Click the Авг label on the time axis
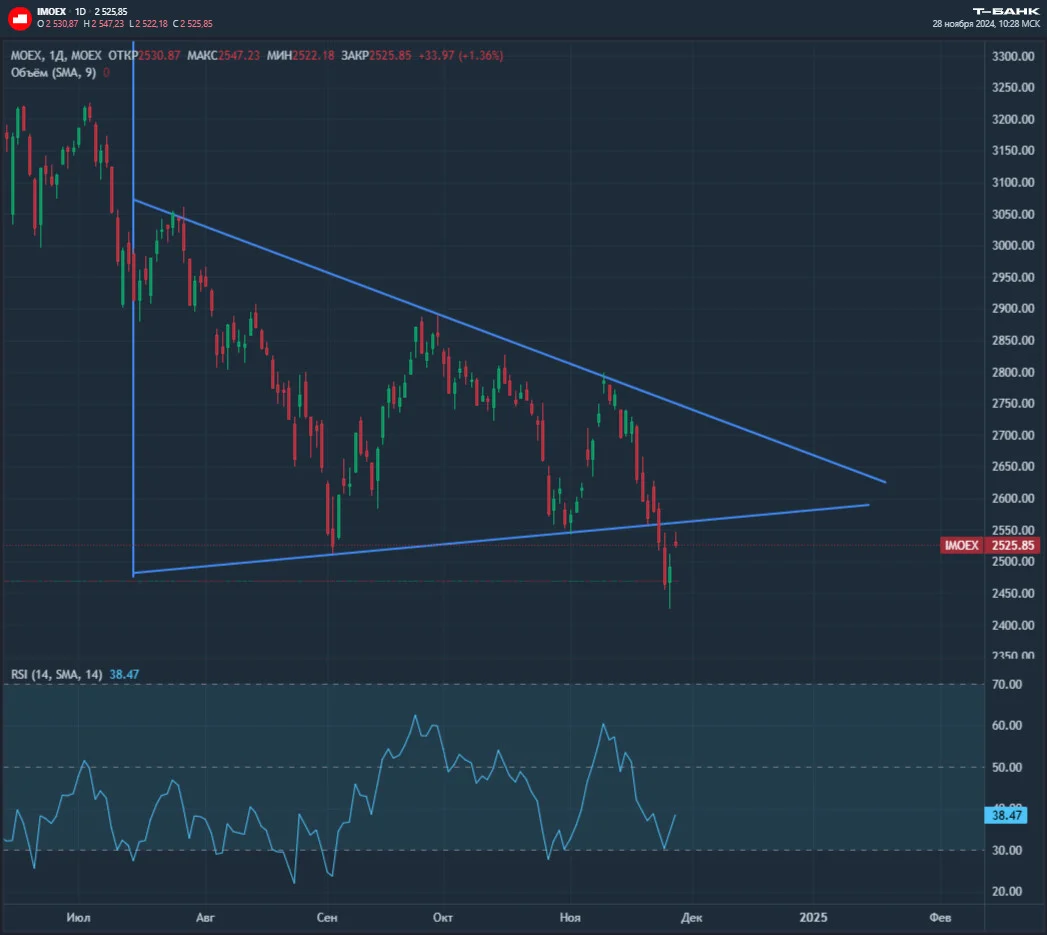Viewport: 1047px width, 935px height. pos(205,918)
